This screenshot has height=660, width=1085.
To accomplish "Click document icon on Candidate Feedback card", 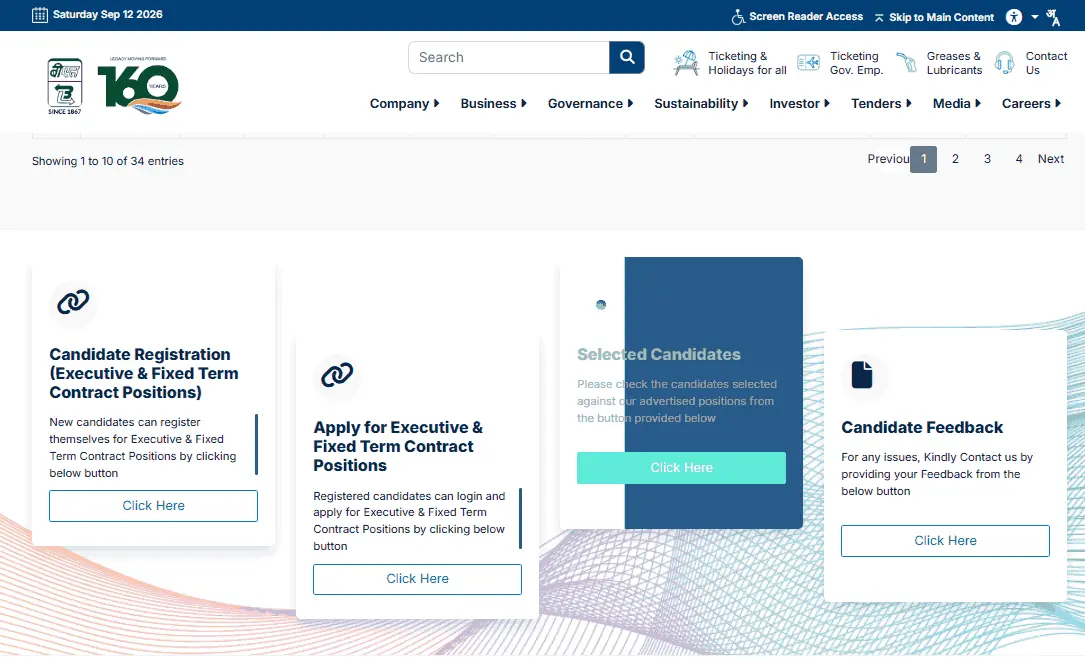I will click(861, 375).
